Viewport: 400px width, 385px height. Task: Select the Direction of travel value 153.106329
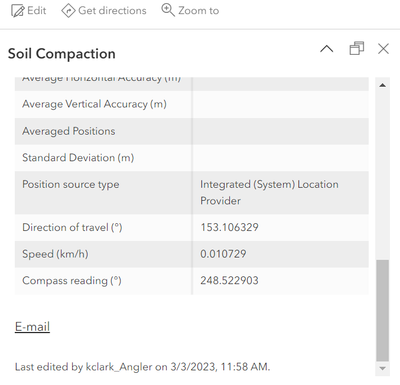click(x=229, y=227)
